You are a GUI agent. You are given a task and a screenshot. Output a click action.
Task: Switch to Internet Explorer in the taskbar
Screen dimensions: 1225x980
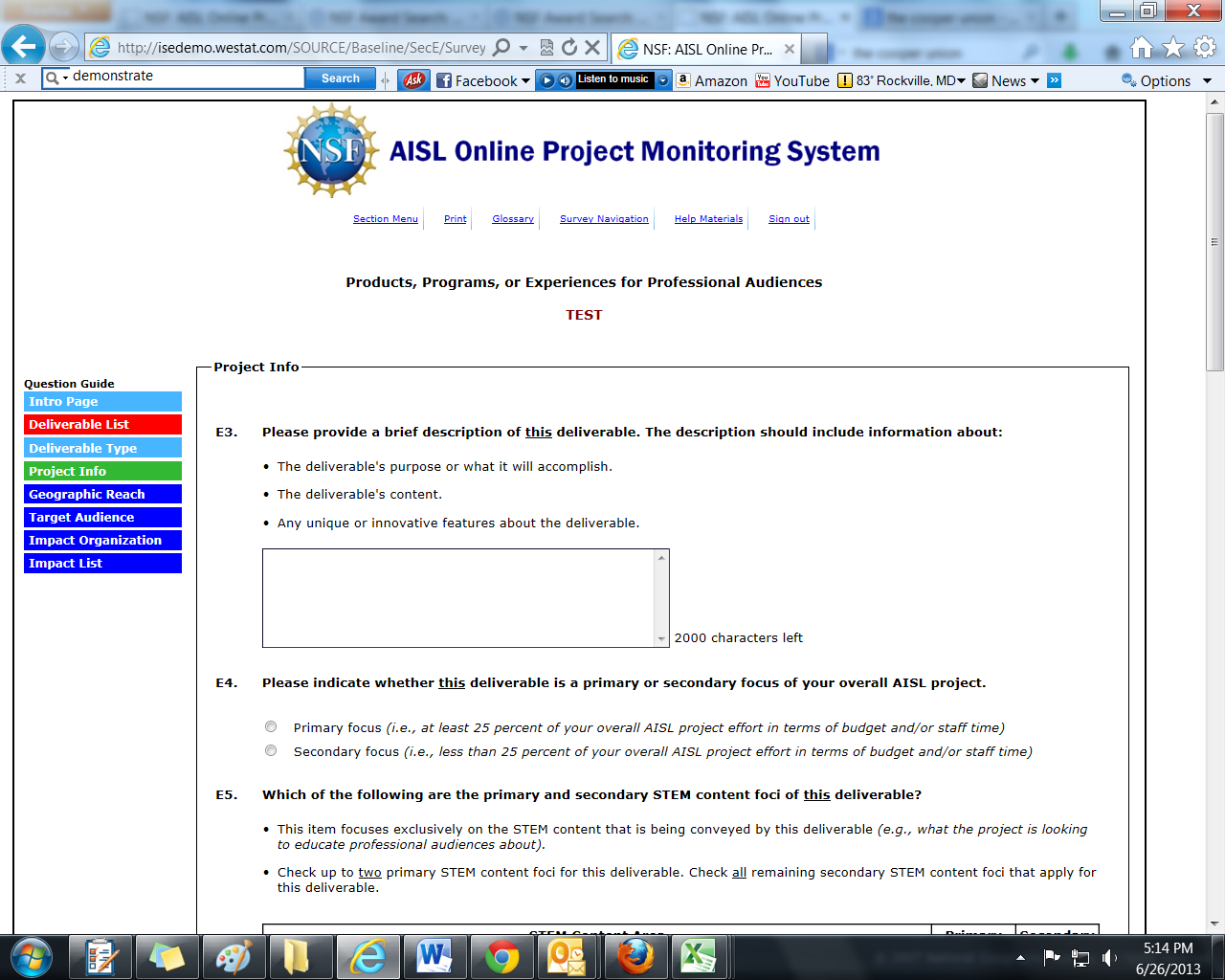click(368, 957)
